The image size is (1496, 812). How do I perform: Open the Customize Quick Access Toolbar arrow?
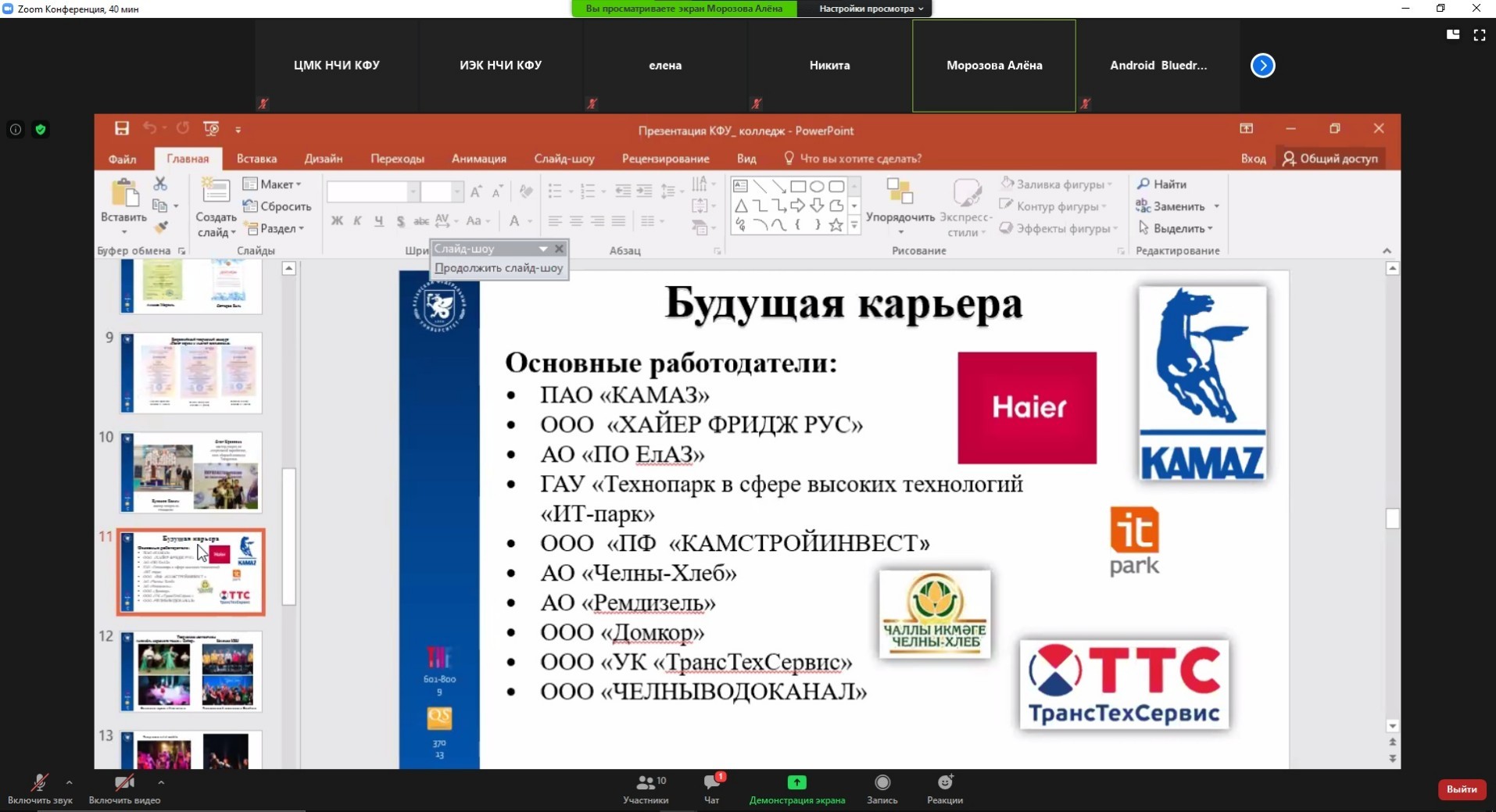pyautogui.click(x=238, y=130)
